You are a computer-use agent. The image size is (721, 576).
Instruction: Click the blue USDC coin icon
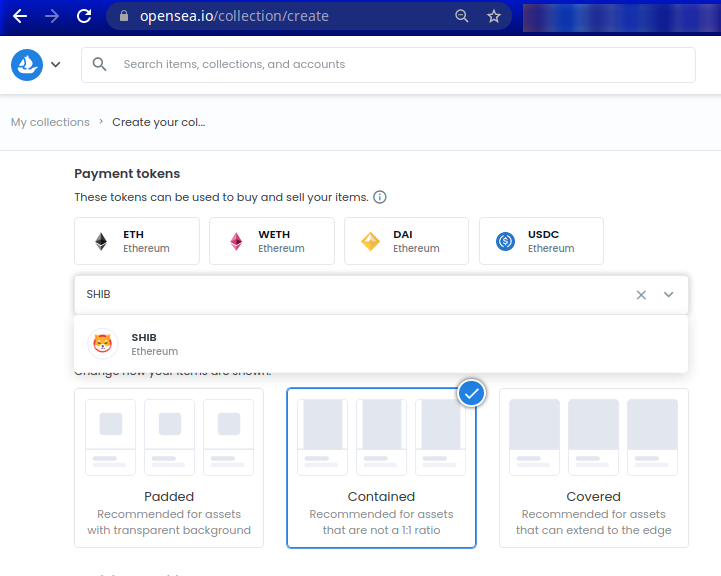coord(505,241)
